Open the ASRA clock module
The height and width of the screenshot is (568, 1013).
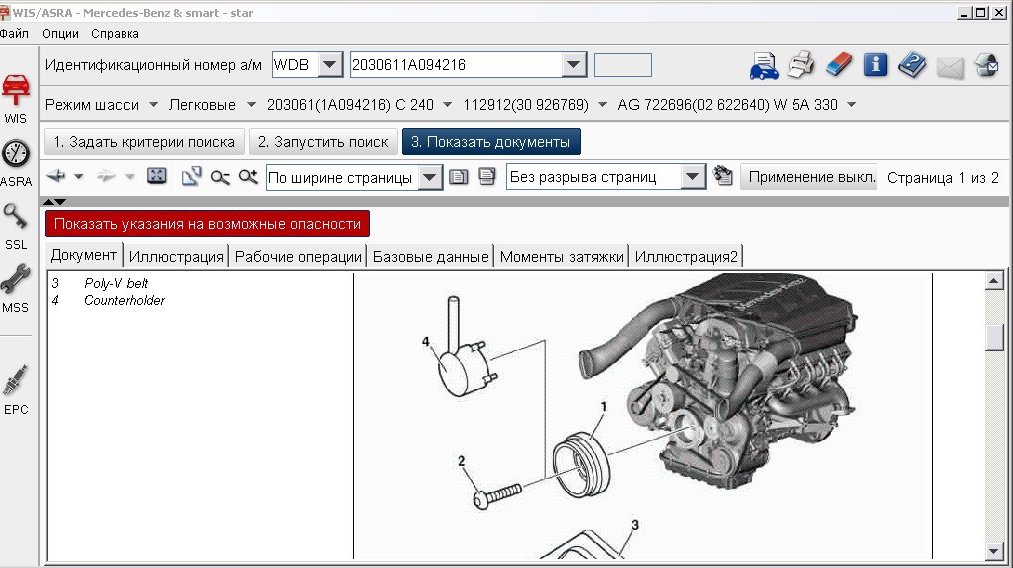pos(16,154)
